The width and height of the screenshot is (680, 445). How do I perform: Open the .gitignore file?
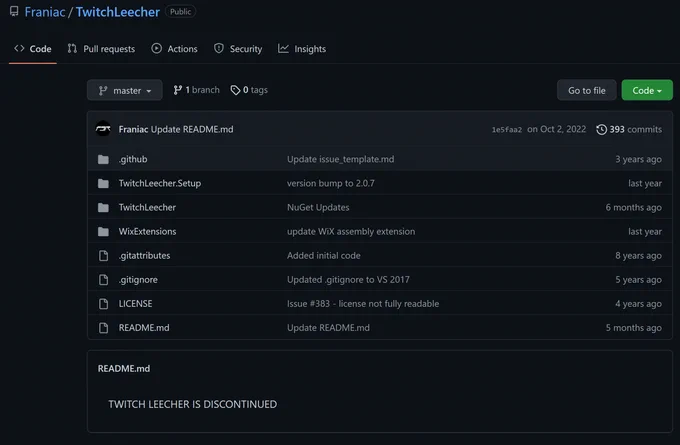coord(138,280)
